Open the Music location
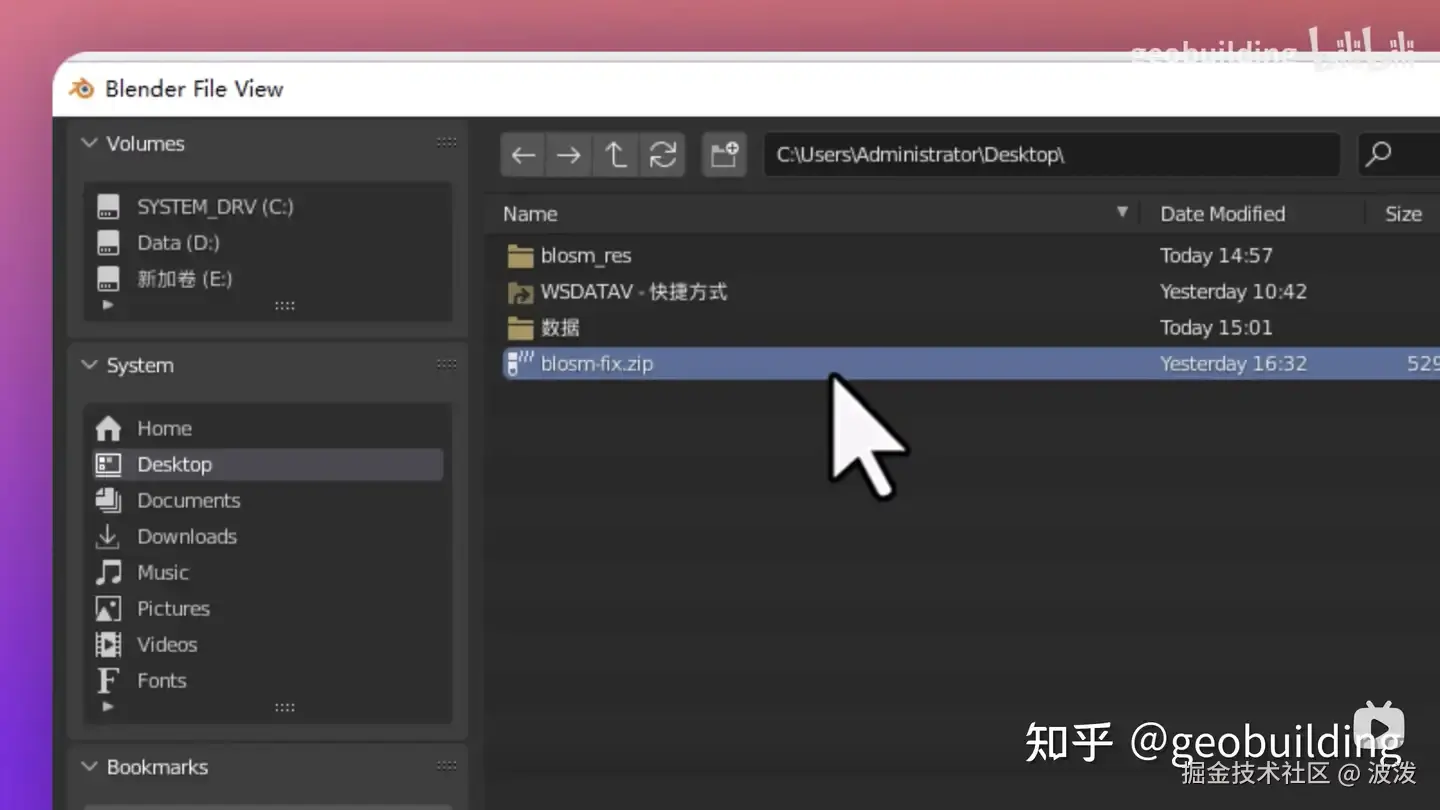The width and height of the screenshot is (1440, 810). point(163,572)
